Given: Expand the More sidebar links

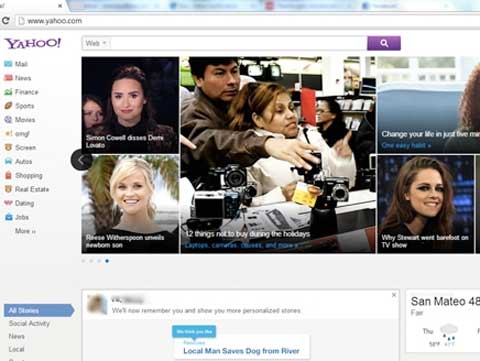Looking at the screenshot, I should (x=25, y=231).
